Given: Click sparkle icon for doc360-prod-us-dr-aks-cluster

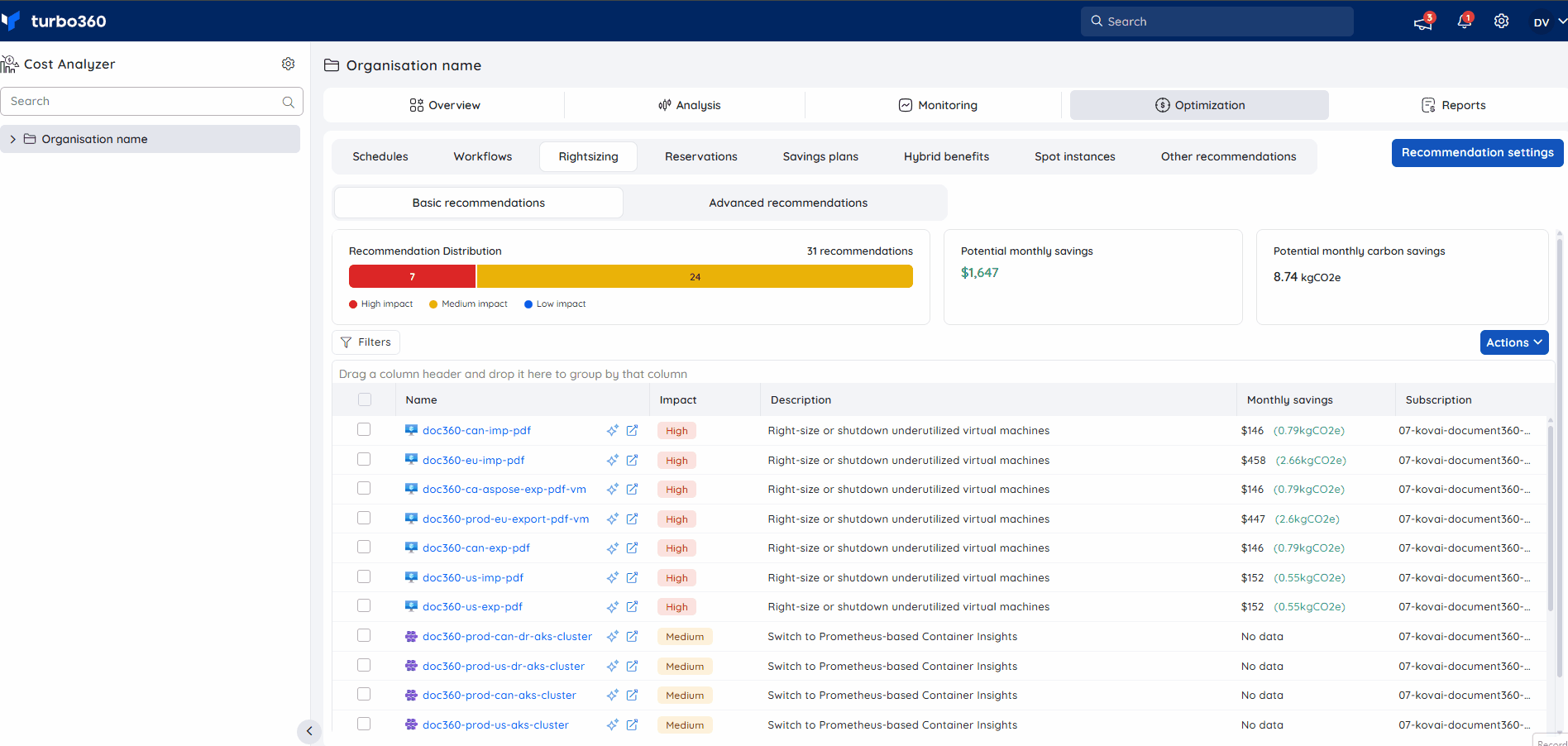Looking at the screenshot, I should (612, 667).
